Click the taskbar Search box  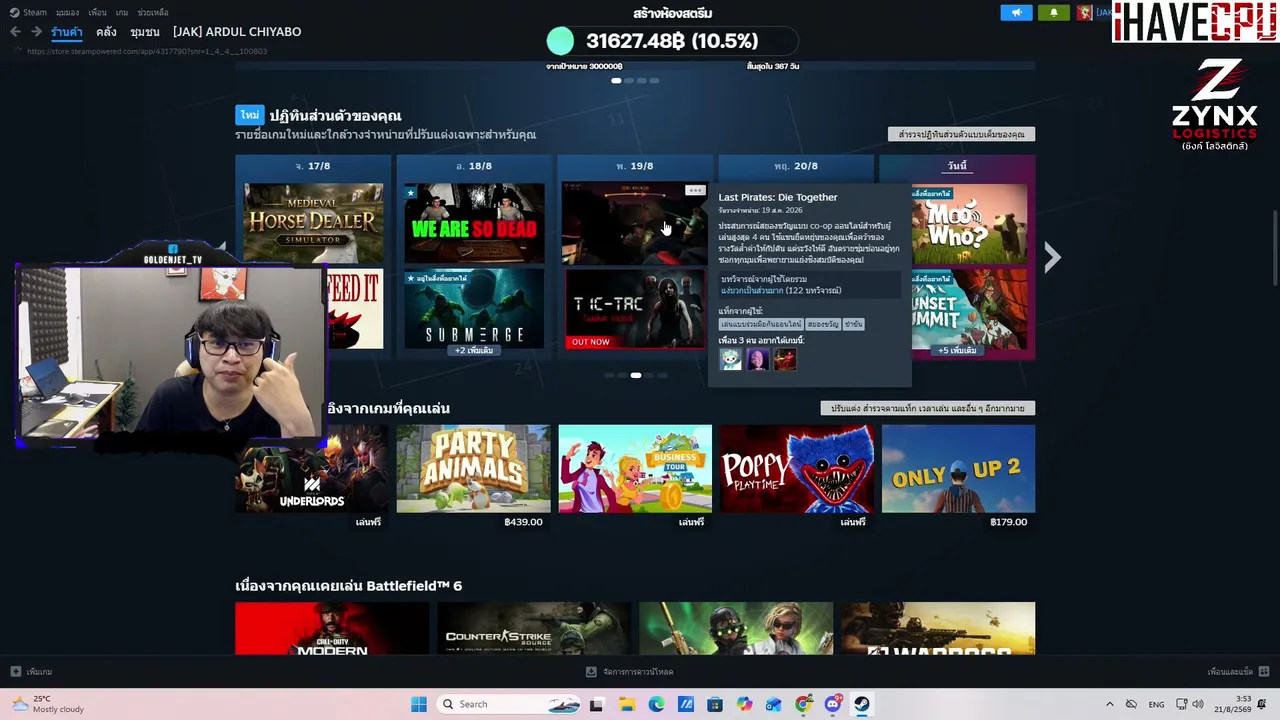[510, 704]
